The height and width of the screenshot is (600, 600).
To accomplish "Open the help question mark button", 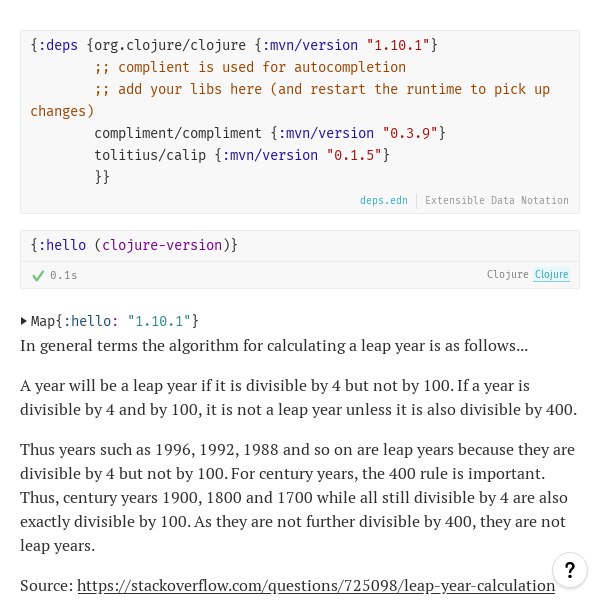I will pyautogui.click(x=569, y=570).
